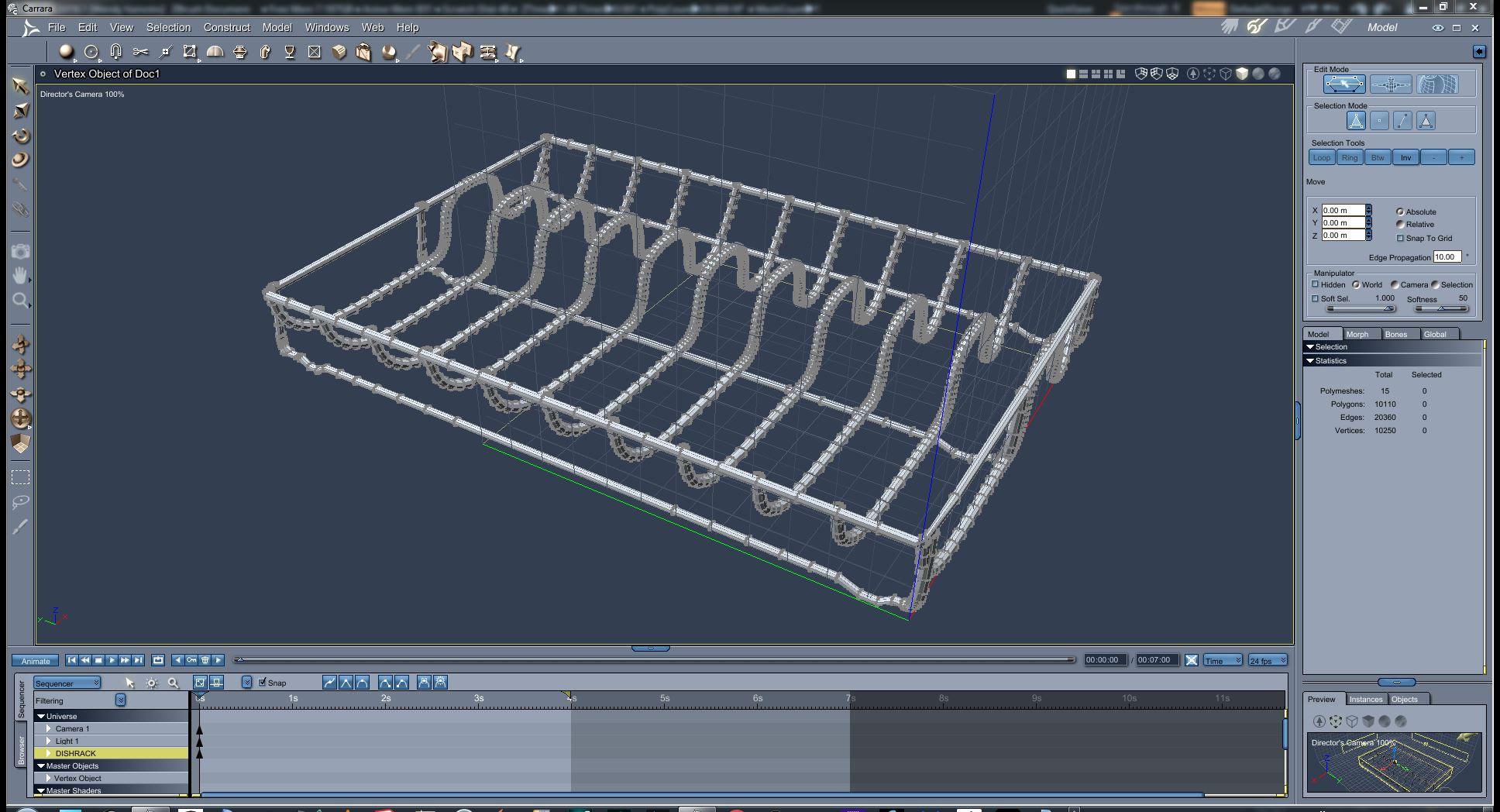1500x812 pixels.
Task: Click the timeline scrubber bar
Action: (x=655, y=660)
